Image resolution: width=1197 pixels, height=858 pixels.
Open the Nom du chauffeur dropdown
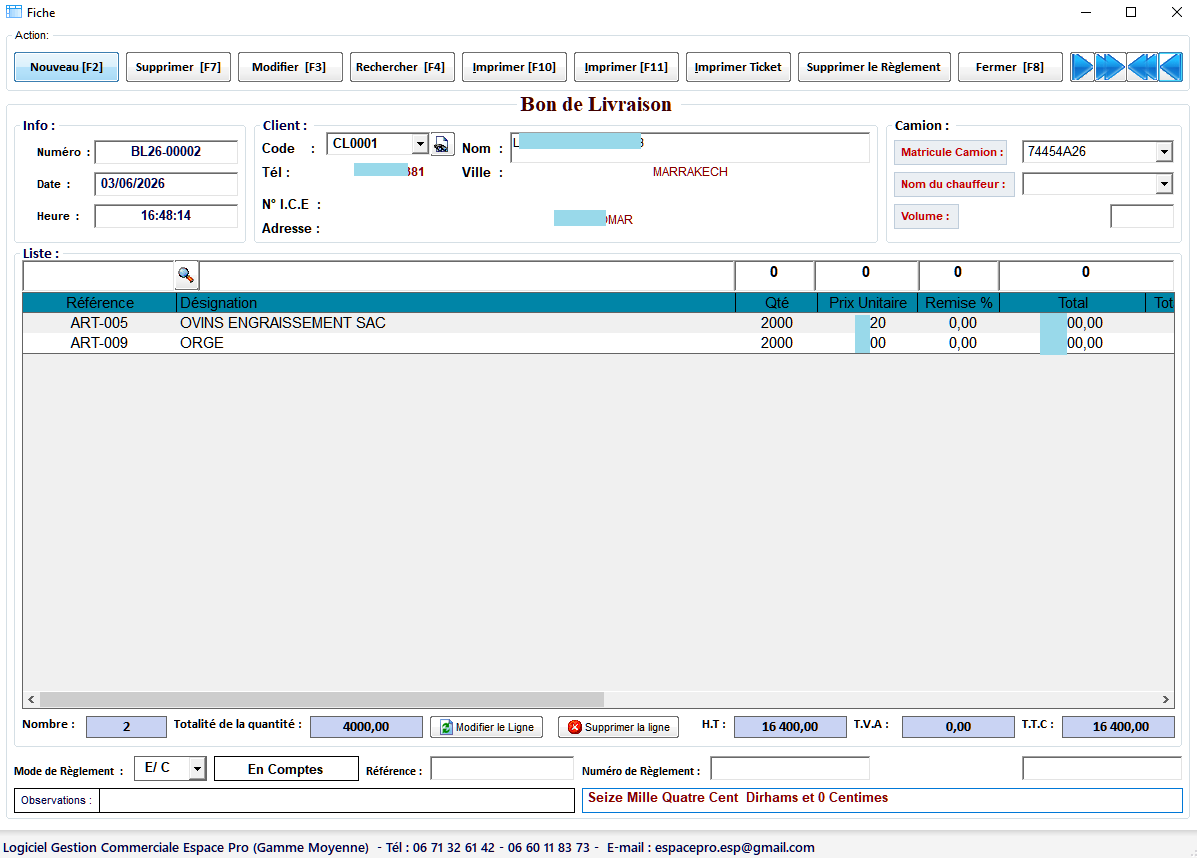[x=1163, y=184]
